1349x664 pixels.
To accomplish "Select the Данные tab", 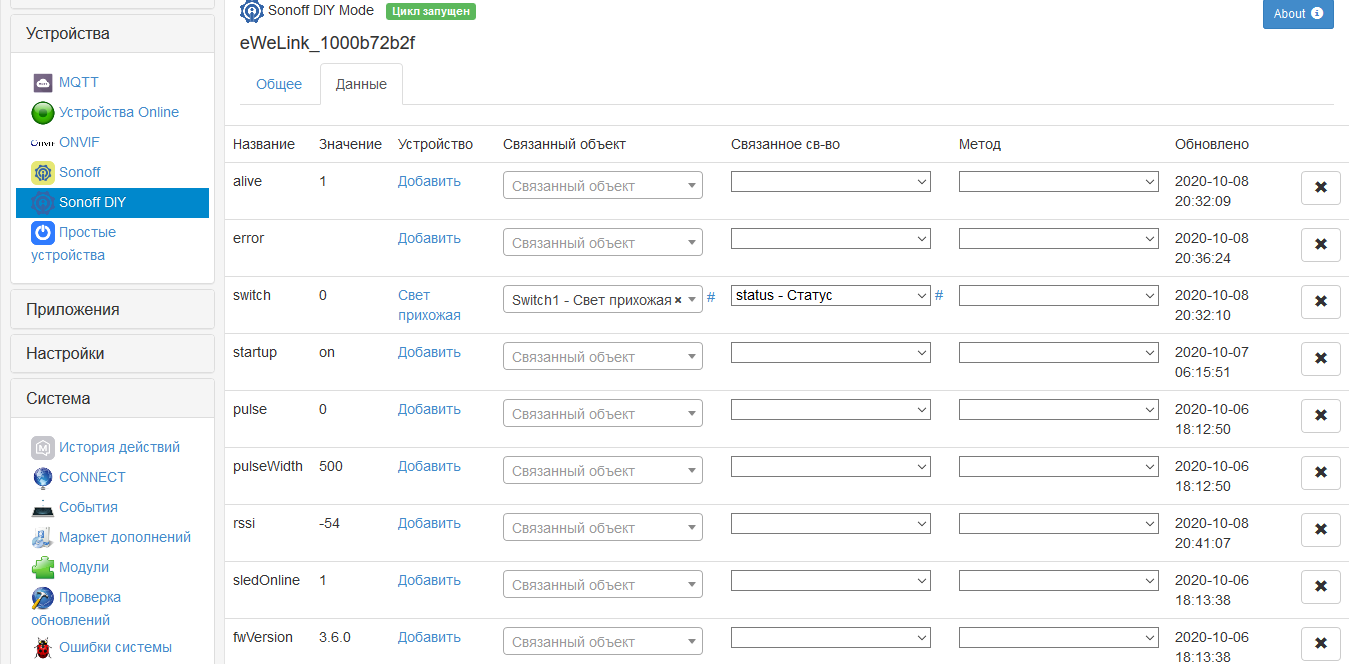I will point(361,84).
